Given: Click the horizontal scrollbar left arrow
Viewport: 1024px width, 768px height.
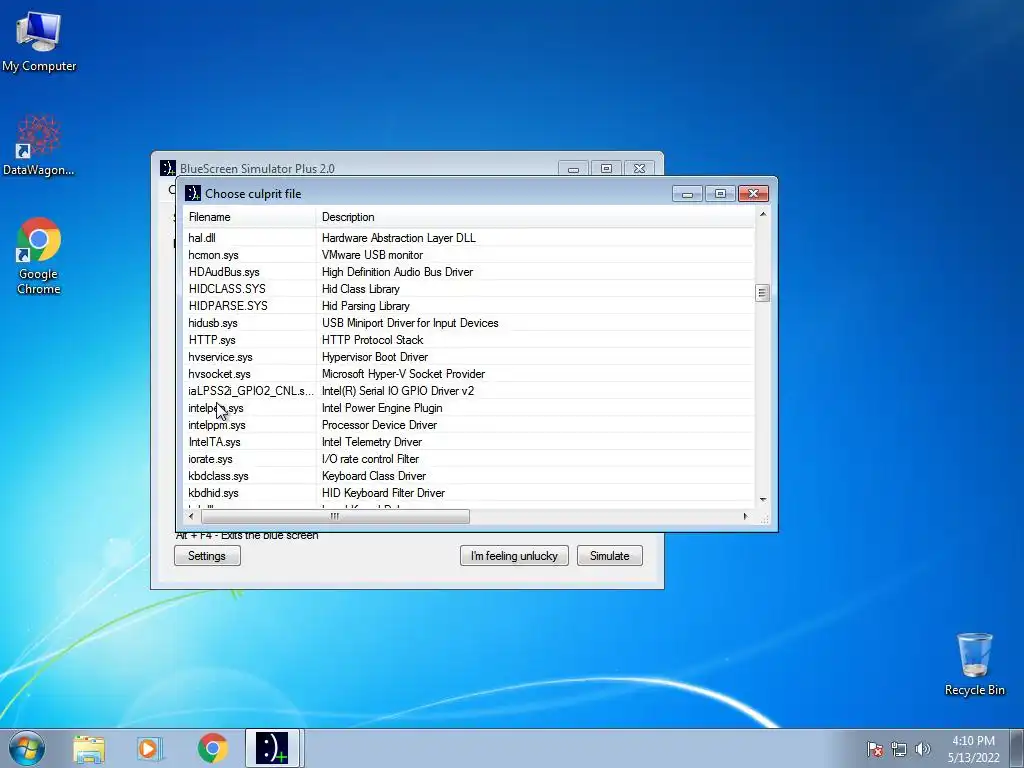Looking at the screenshot, I should point(191,516).
